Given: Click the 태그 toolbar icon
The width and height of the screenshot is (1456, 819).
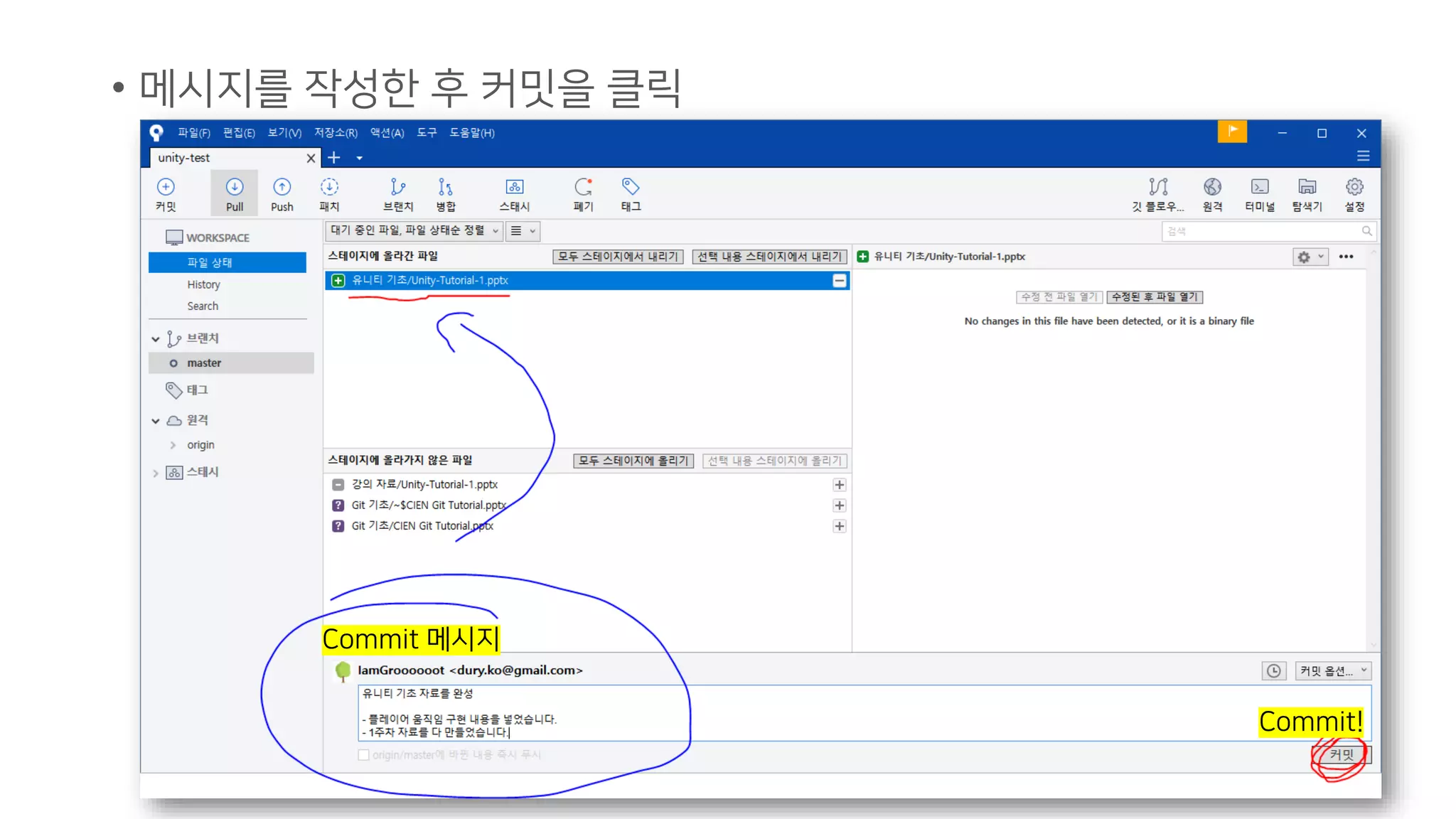Looking at the screenshot, I should click(631, 194).
